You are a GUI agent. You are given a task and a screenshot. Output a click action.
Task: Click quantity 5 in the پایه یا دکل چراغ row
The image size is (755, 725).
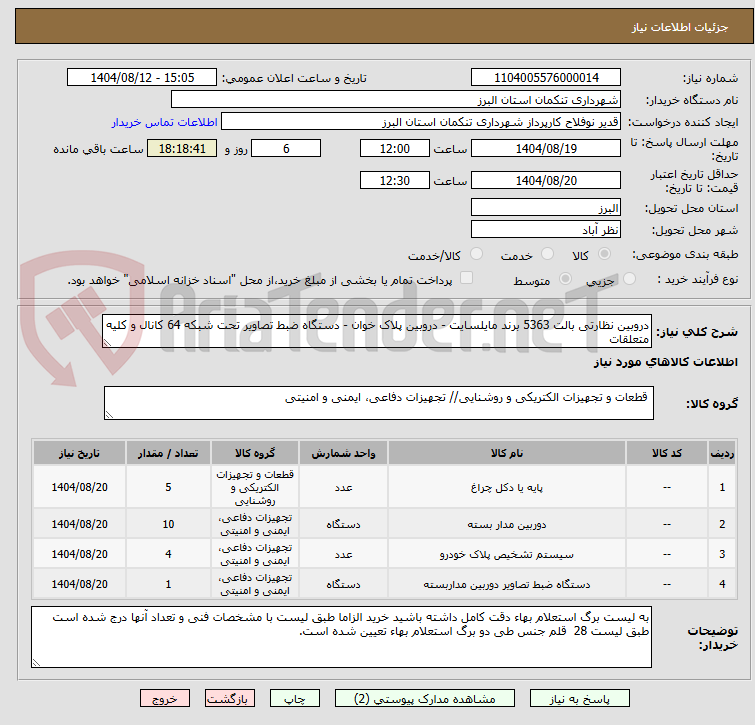(168, 487)
